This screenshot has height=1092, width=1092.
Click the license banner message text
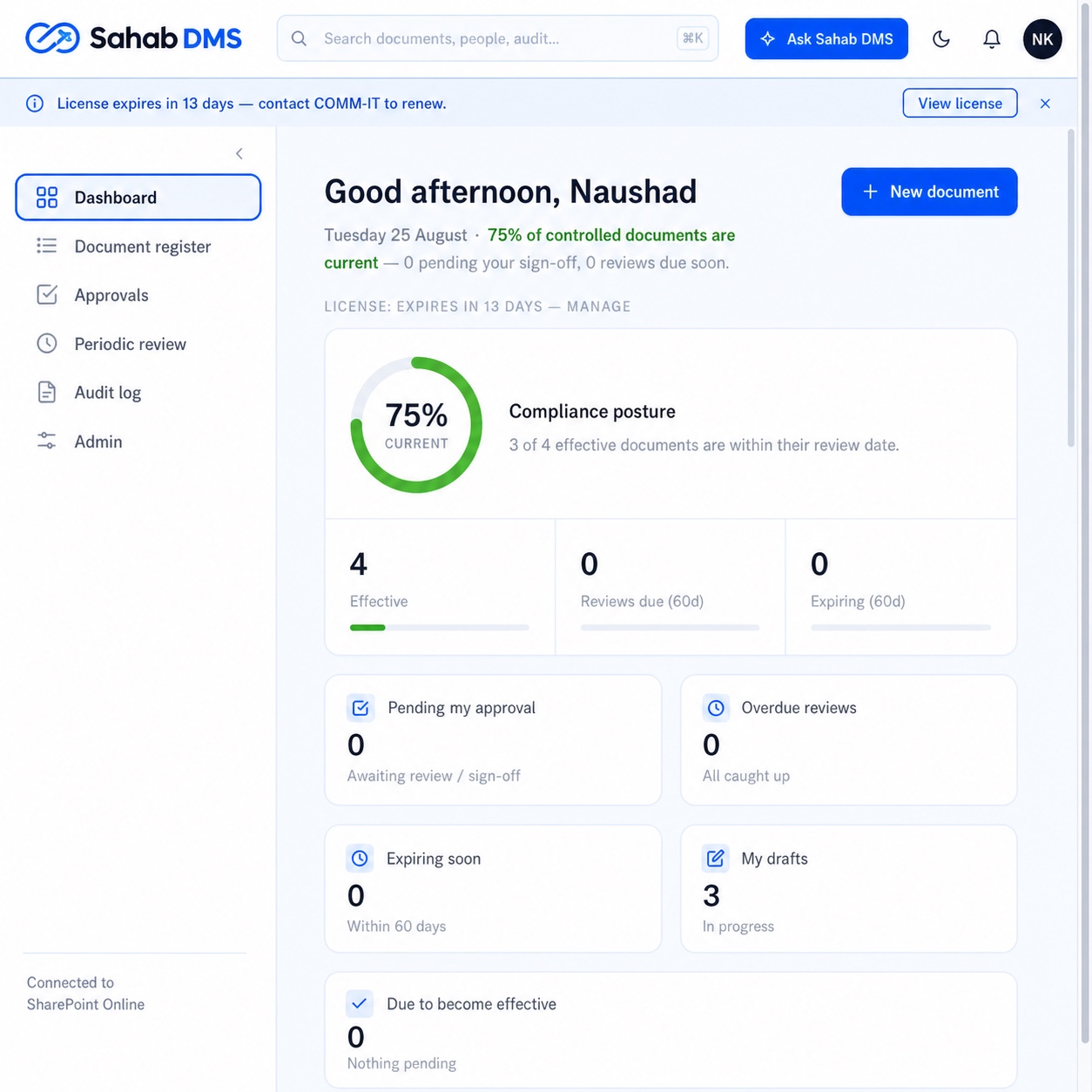[252, 104]
